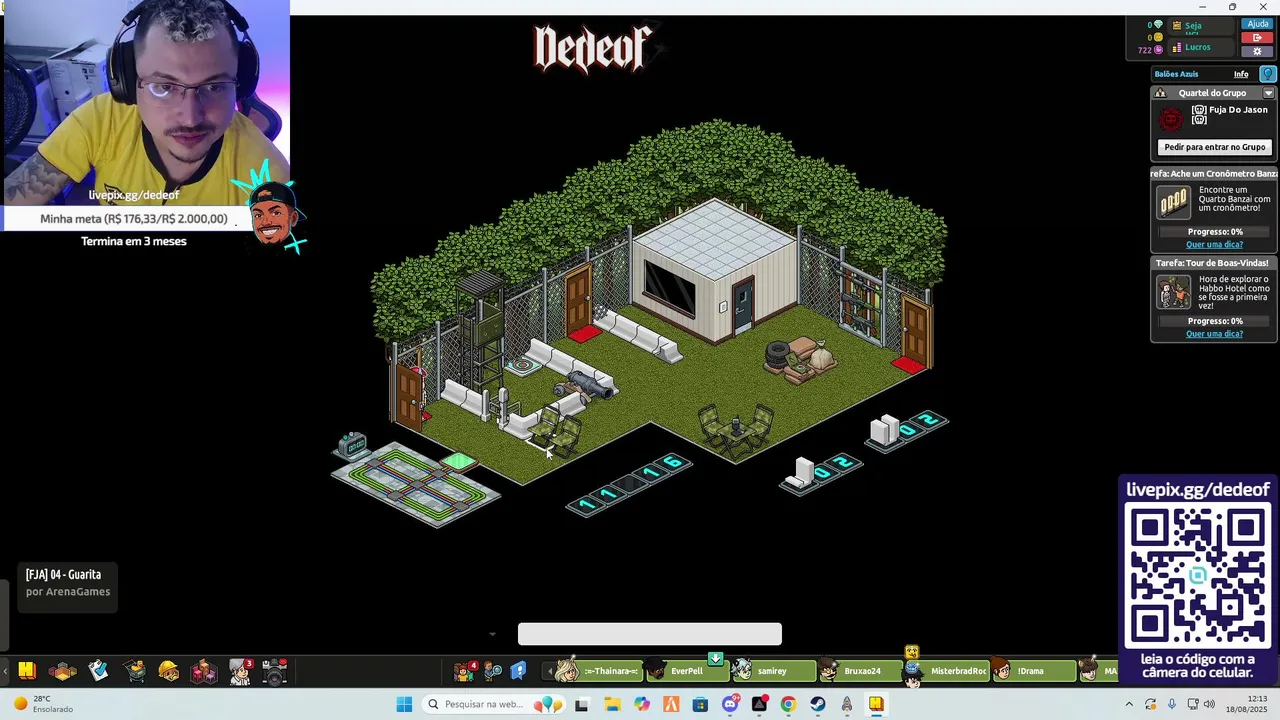Click the Tour de Boas-Vindas progress bar
Viewport: 1280px width, 720px height.
[x=1215, y=321]
